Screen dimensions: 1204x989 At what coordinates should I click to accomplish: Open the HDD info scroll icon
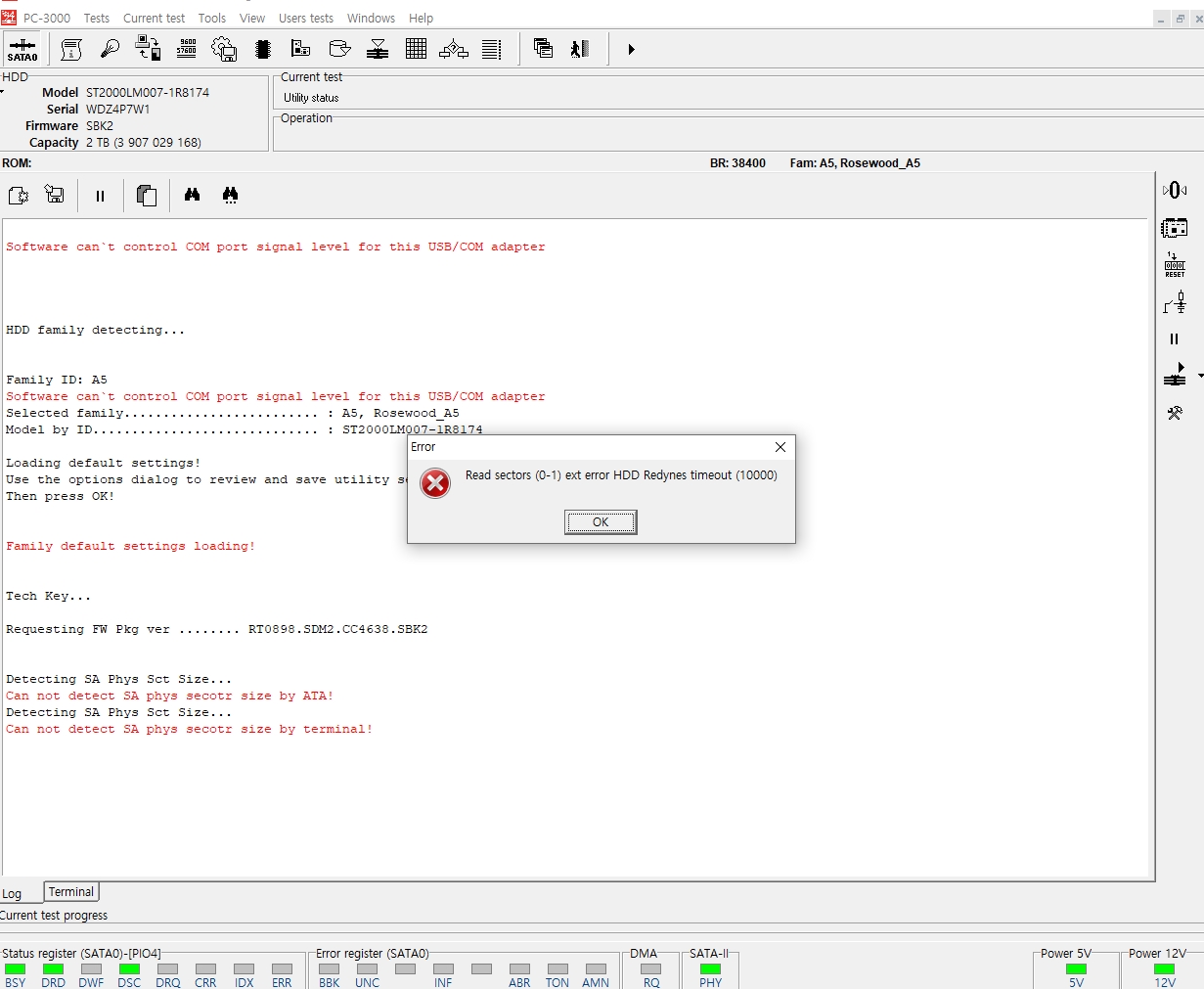coord(70,49)
